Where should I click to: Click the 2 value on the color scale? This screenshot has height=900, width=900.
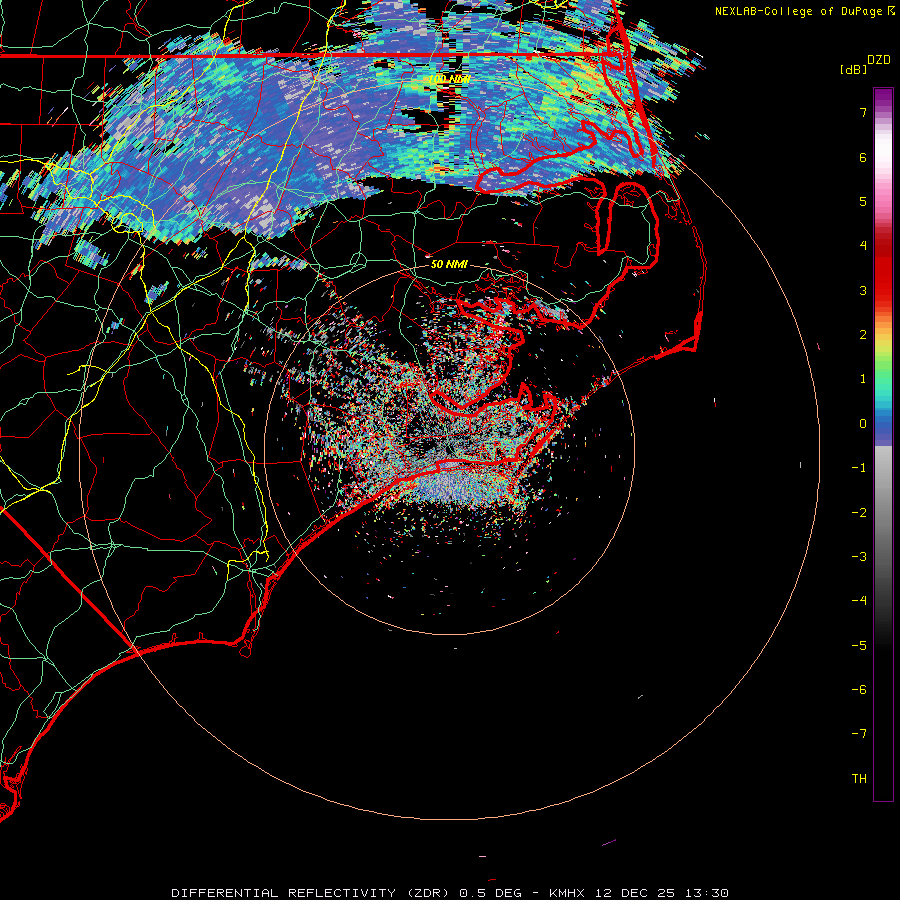(863, 335)
